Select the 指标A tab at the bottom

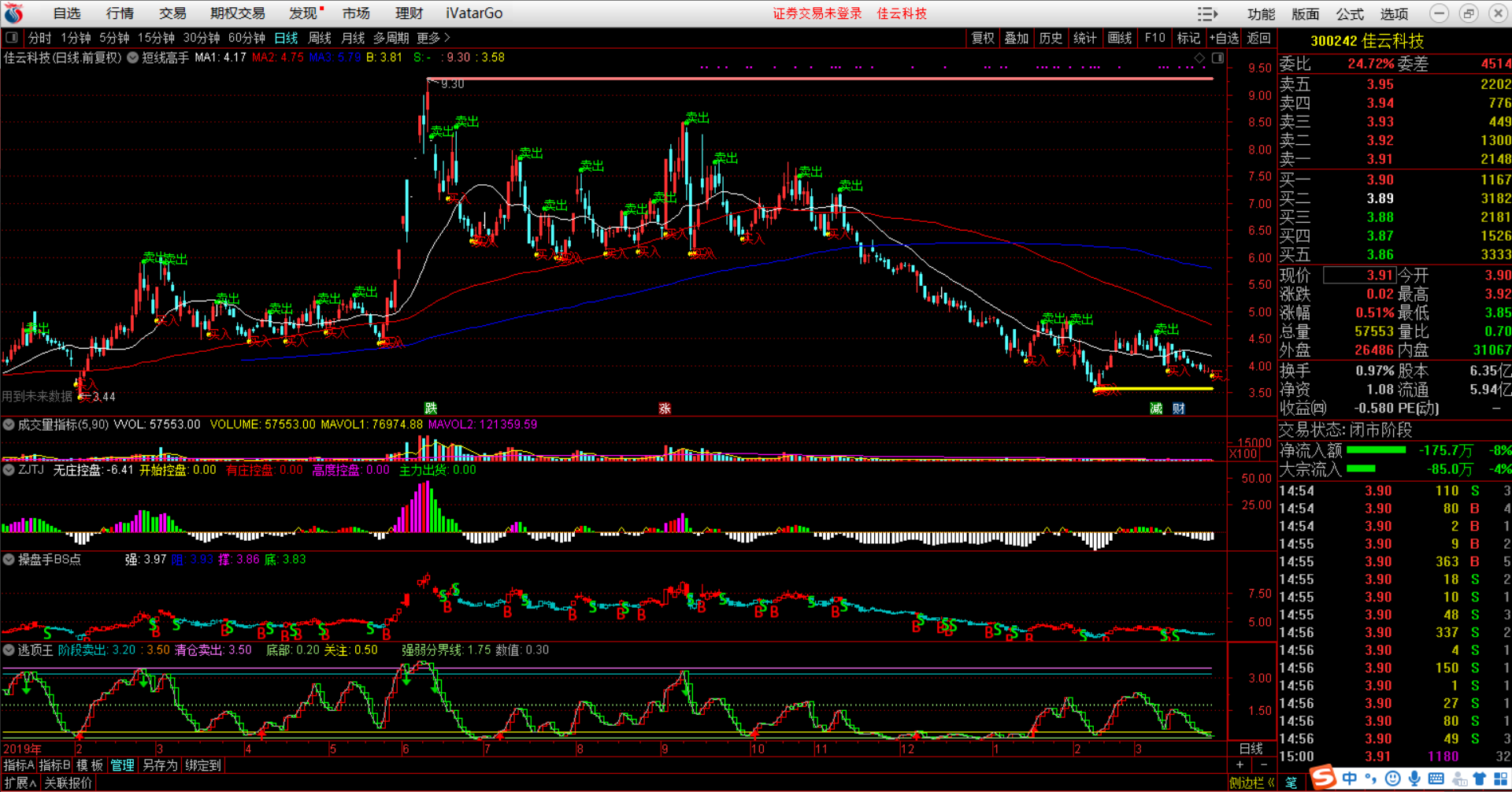click(19, 765)
